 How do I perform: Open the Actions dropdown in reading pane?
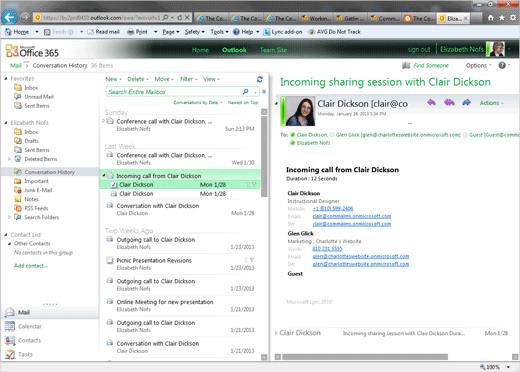(x=491, y=103)
